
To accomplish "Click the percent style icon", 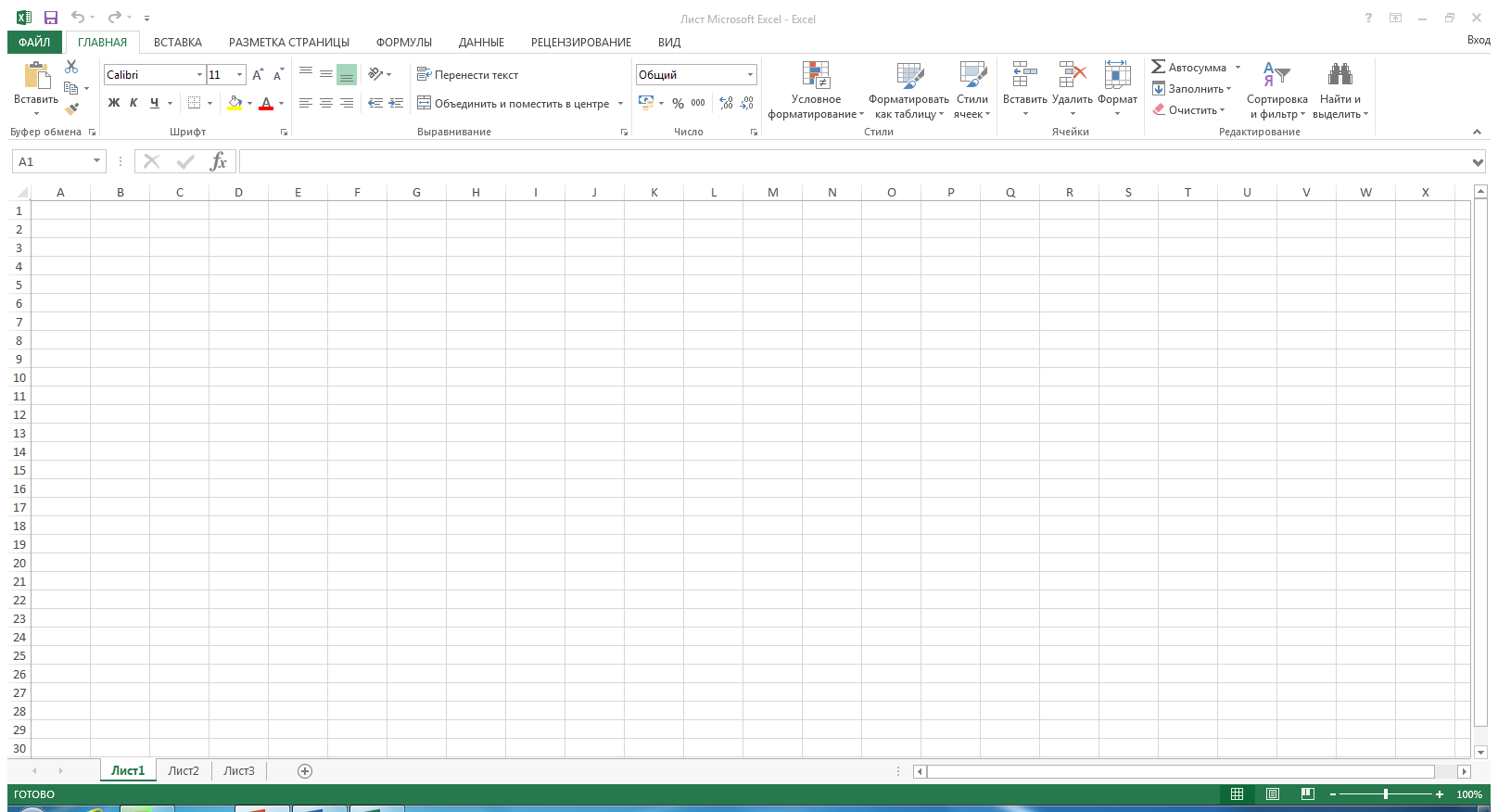I will (x=678, y=104).
